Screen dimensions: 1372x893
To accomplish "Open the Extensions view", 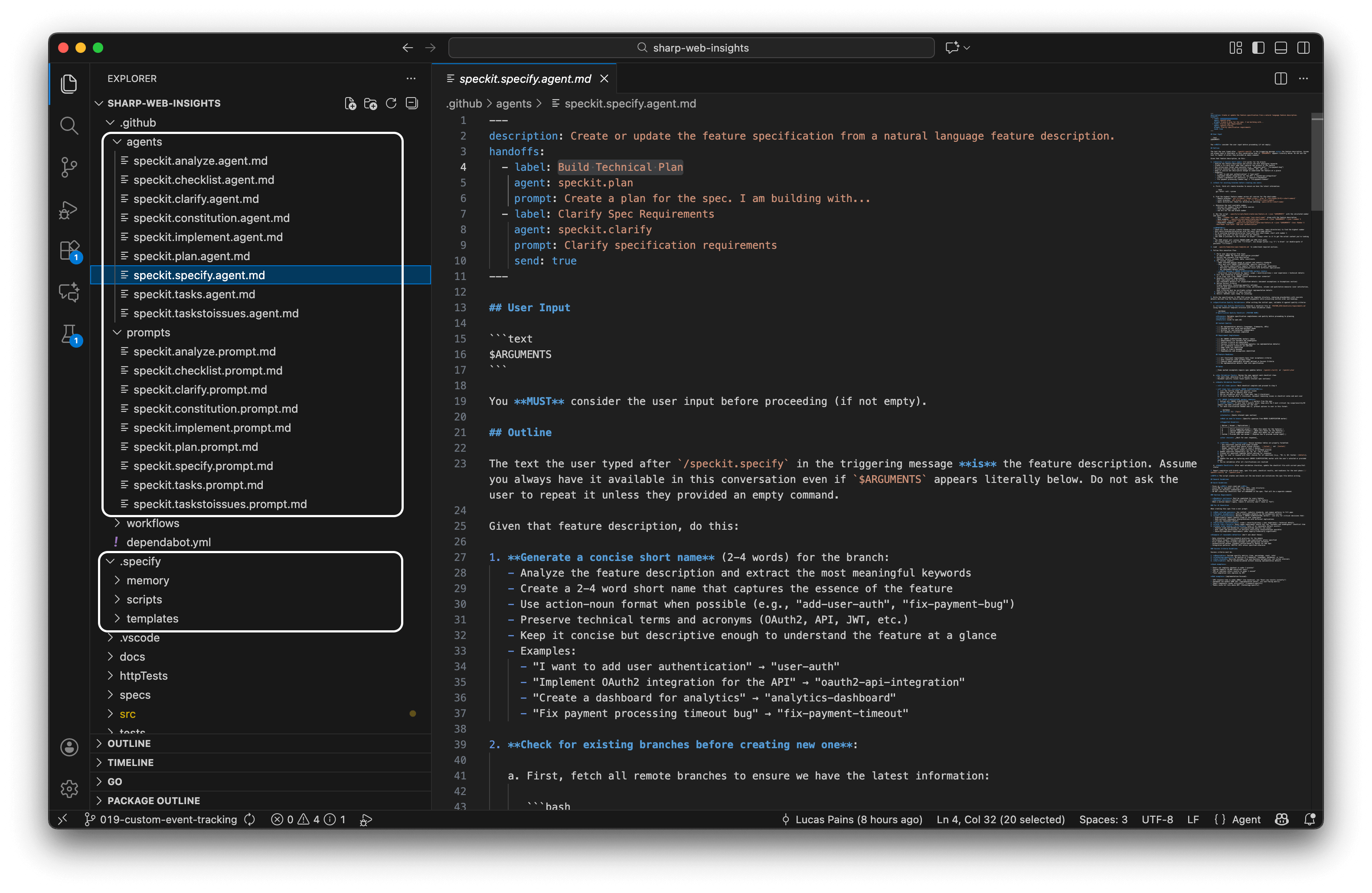I will click(x=69, y=250).
